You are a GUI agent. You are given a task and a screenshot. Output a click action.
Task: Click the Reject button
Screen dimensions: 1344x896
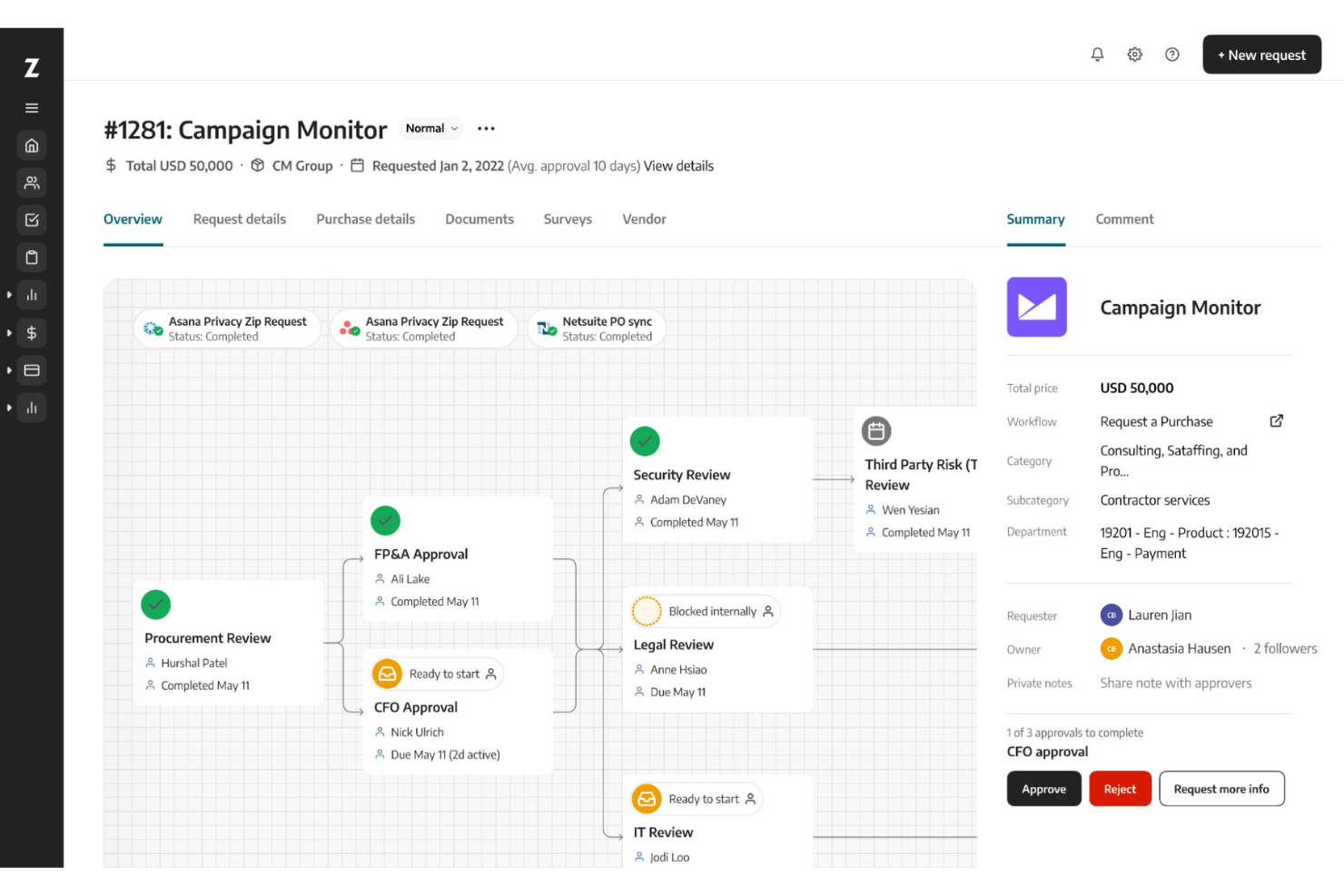pos(1120,789)
